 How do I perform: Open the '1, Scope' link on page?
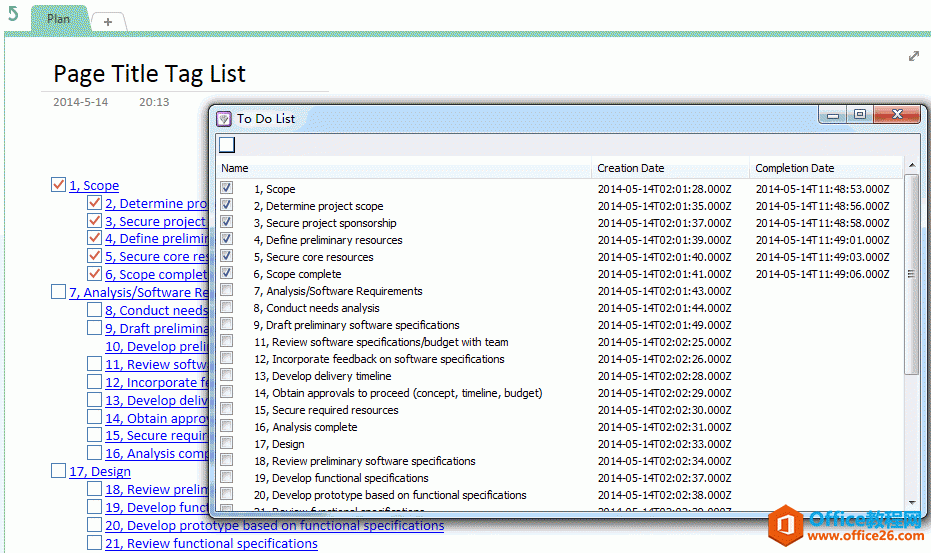pos(94,185)
